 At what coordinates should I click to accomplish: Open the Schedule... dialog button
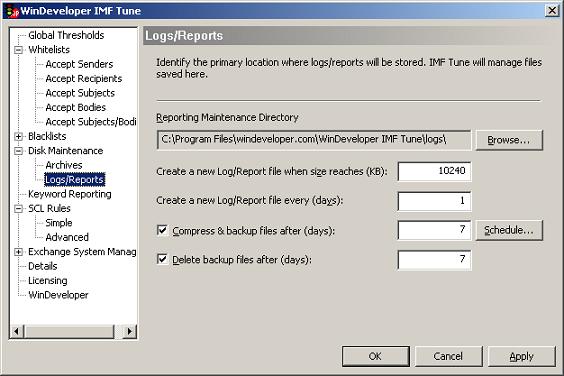click(509, 230)
